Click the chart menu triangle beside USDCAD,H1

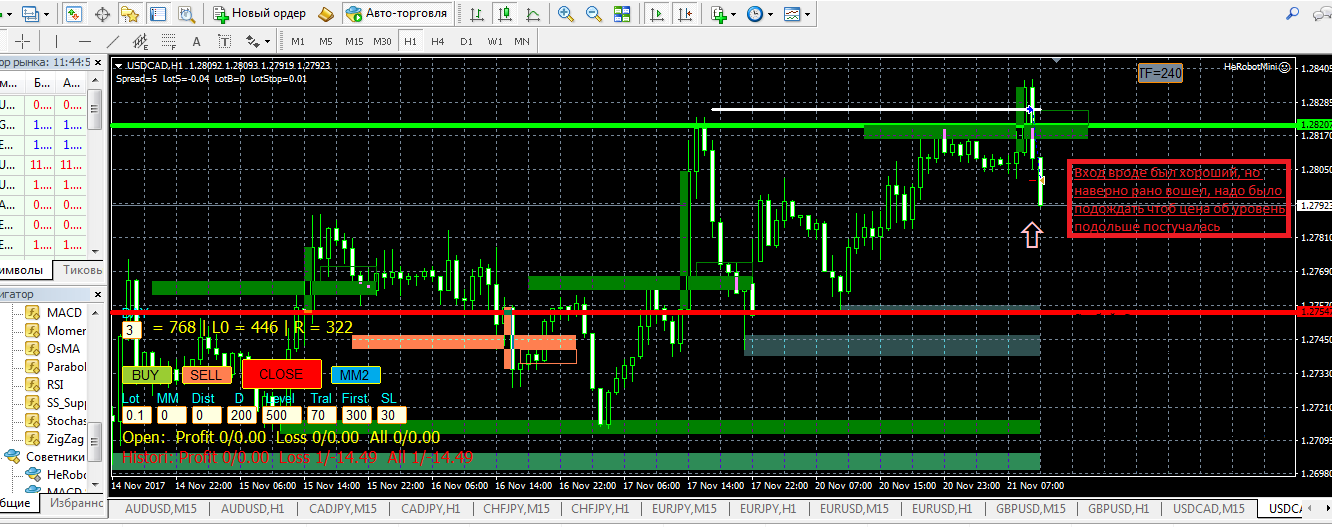pyautogui.click(x=118, y=66)
